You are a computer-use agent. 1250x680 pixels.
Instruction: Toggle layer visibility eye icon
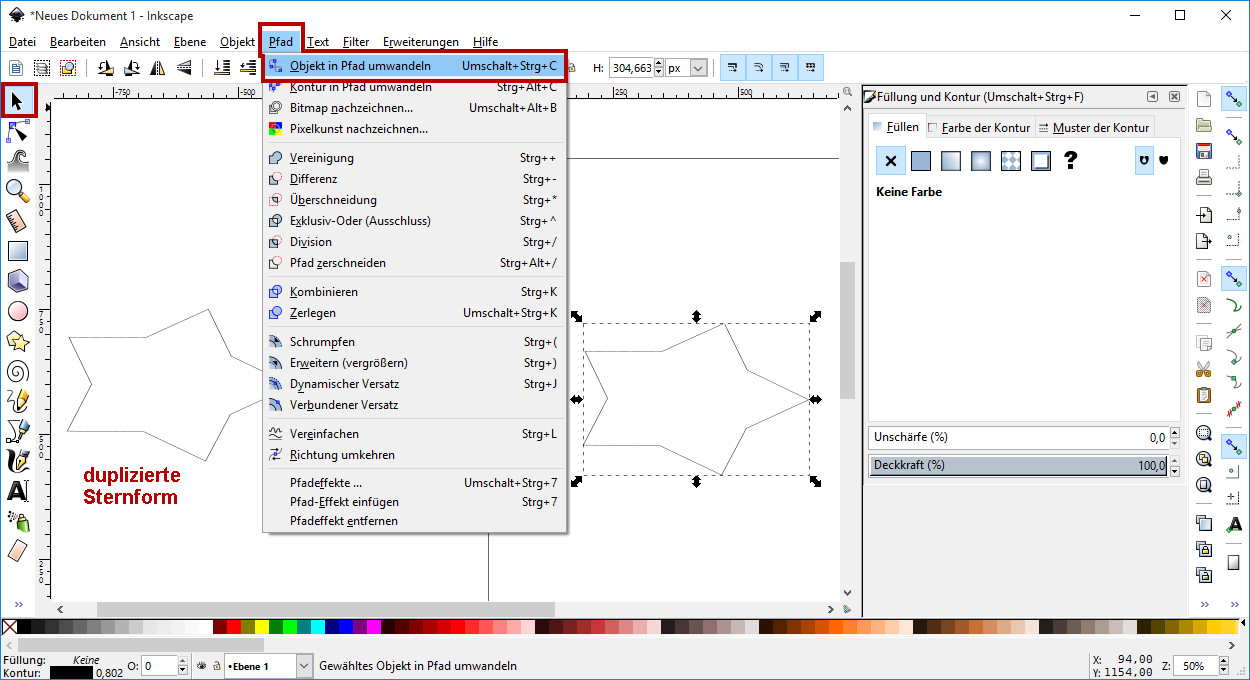(201, 666)
